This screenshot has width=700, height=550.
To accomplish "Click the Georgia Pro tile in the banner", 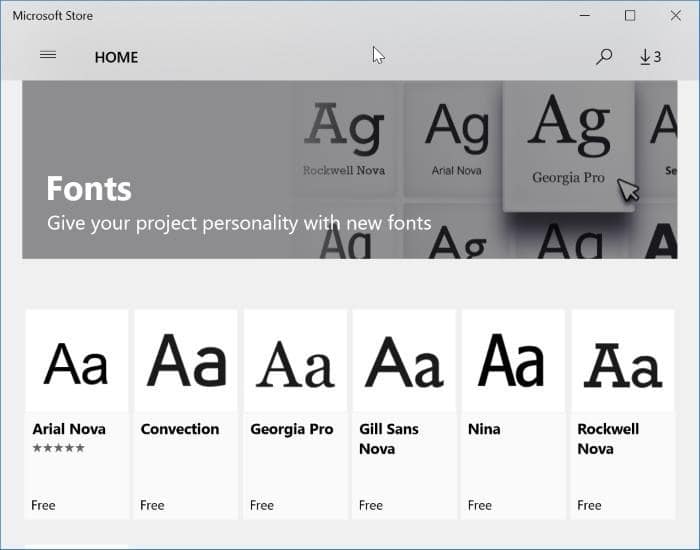I will [x=568, y=145].
